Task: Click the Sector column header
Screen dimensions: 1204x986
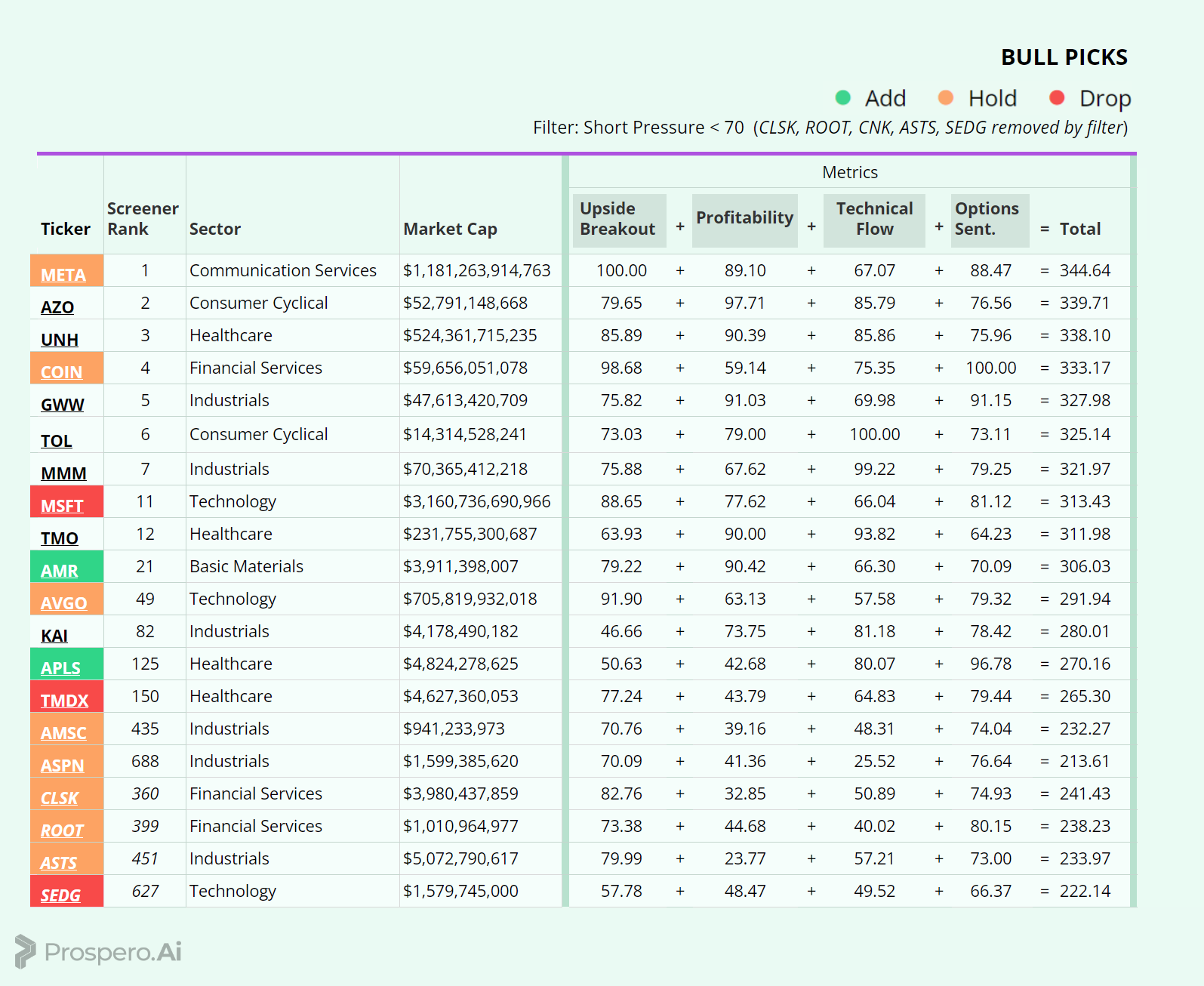Action: pos(215,229)
